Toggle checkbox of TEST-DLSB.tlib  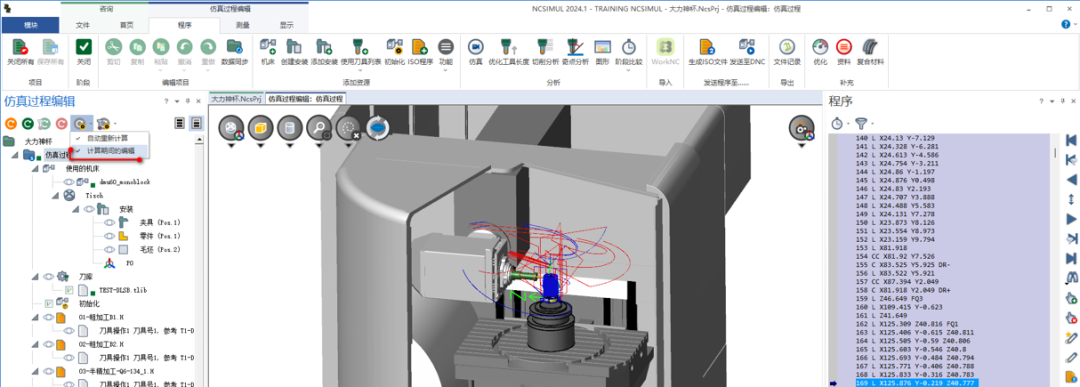coord(69,291)
